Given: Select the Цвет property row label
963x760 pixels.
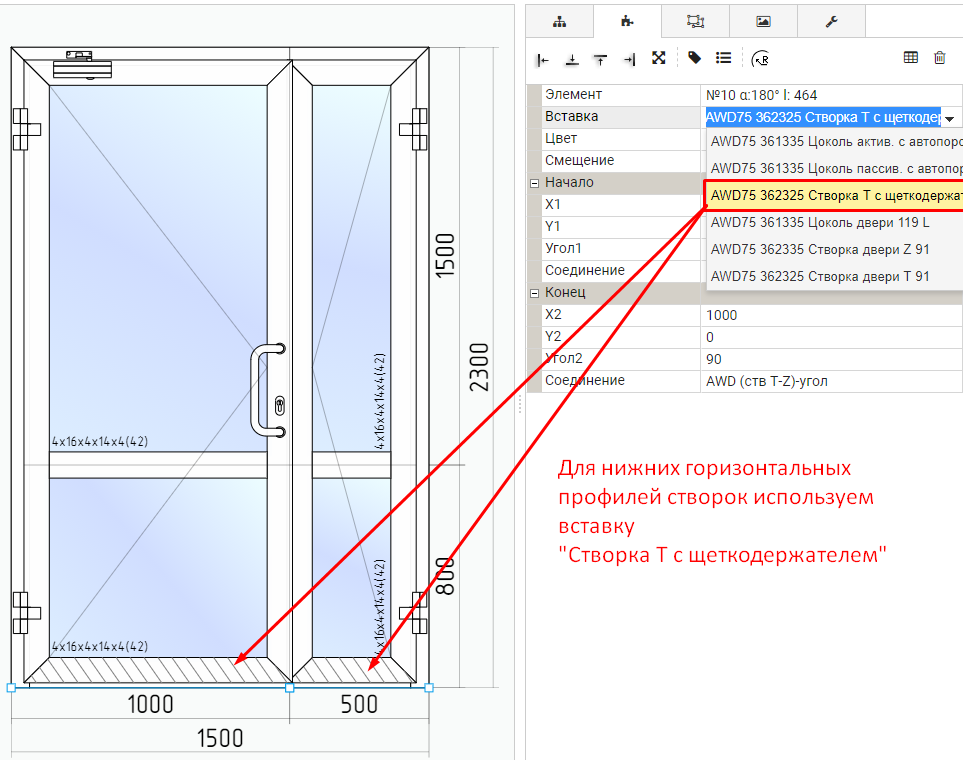Looking at the screenshot, I should click(x=561, y=139).
